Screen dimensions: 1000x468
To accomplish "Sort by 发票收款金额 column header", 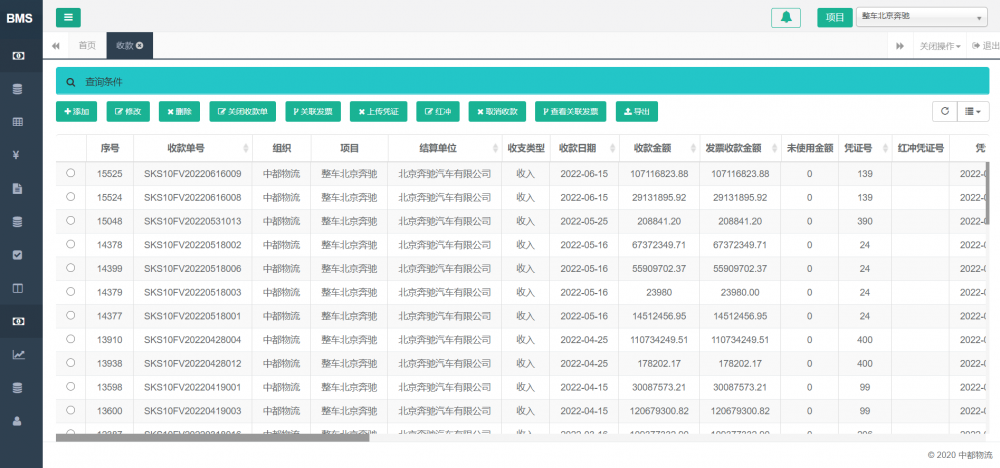I will tap(740, 148).
